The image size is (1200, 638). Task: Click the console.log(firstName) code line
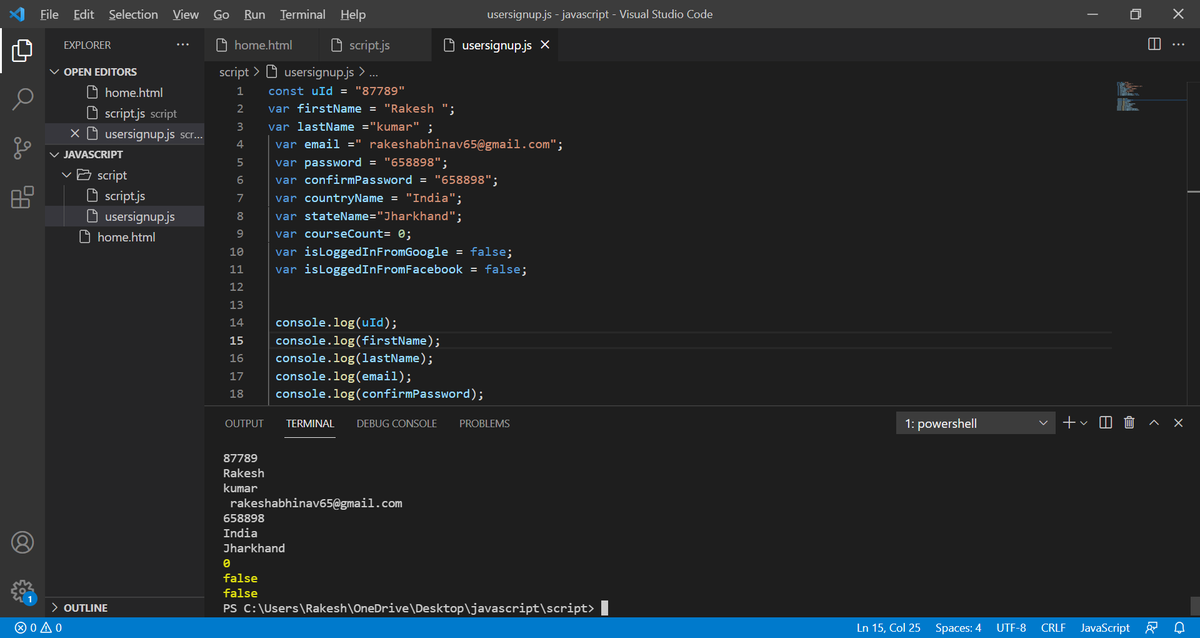click(358, 341)
